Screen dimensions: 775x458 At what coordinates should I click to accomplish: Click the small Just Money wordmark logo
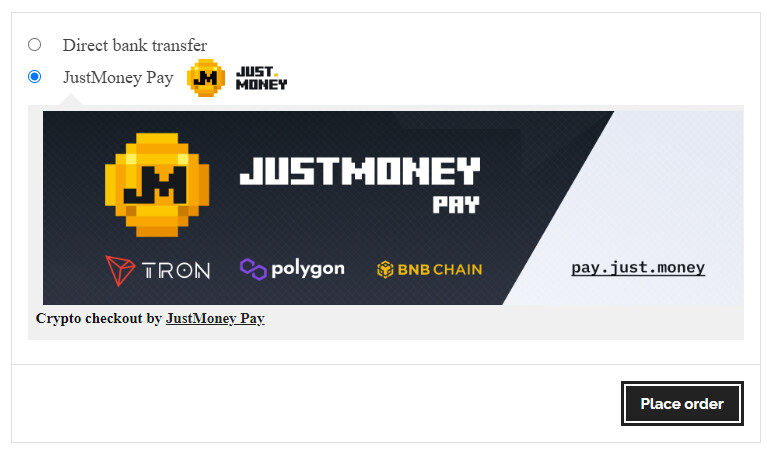261,79
